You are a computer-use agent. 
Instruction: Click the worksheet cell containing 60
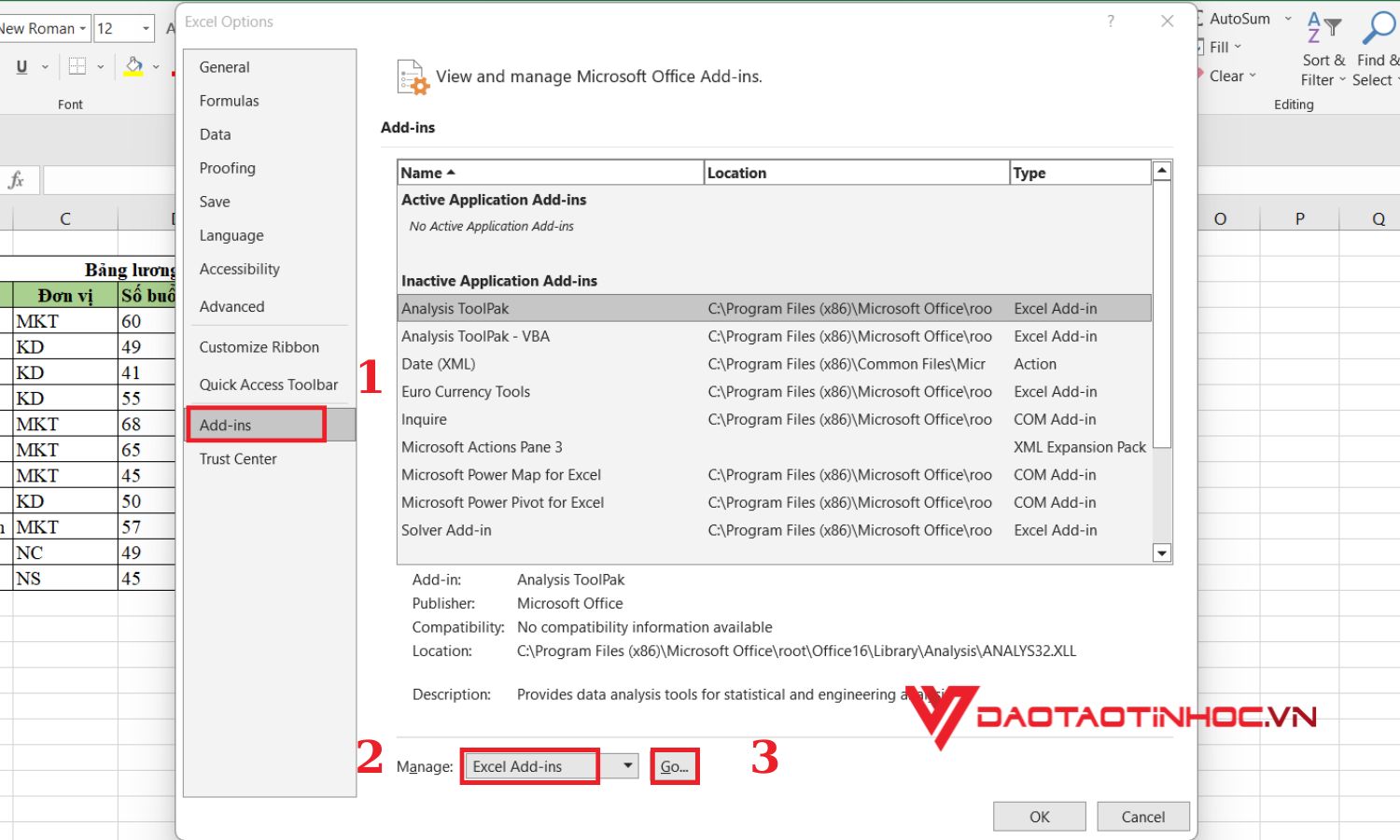147,321
